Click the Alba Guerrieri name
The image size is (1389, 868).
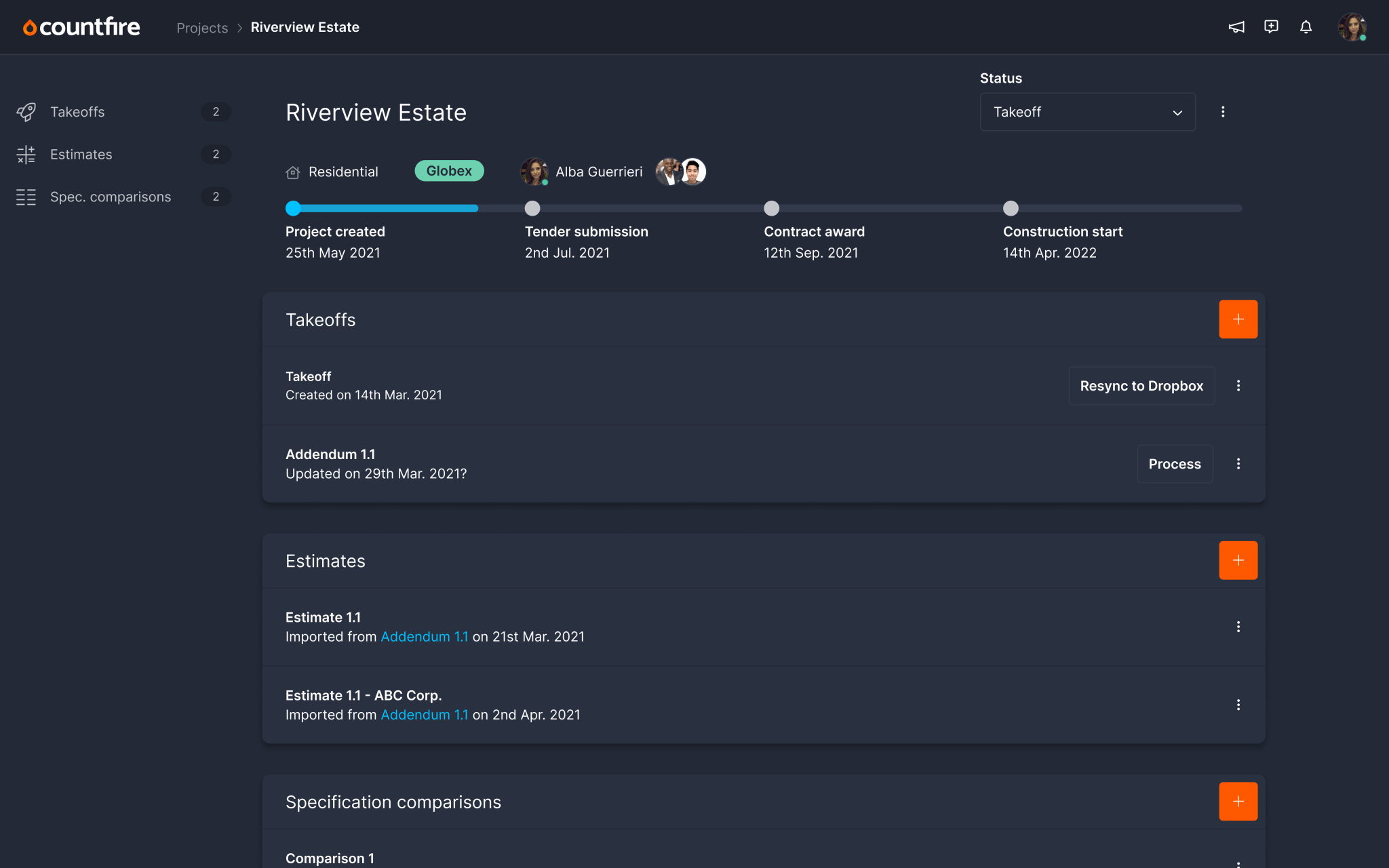pos(599,172)
